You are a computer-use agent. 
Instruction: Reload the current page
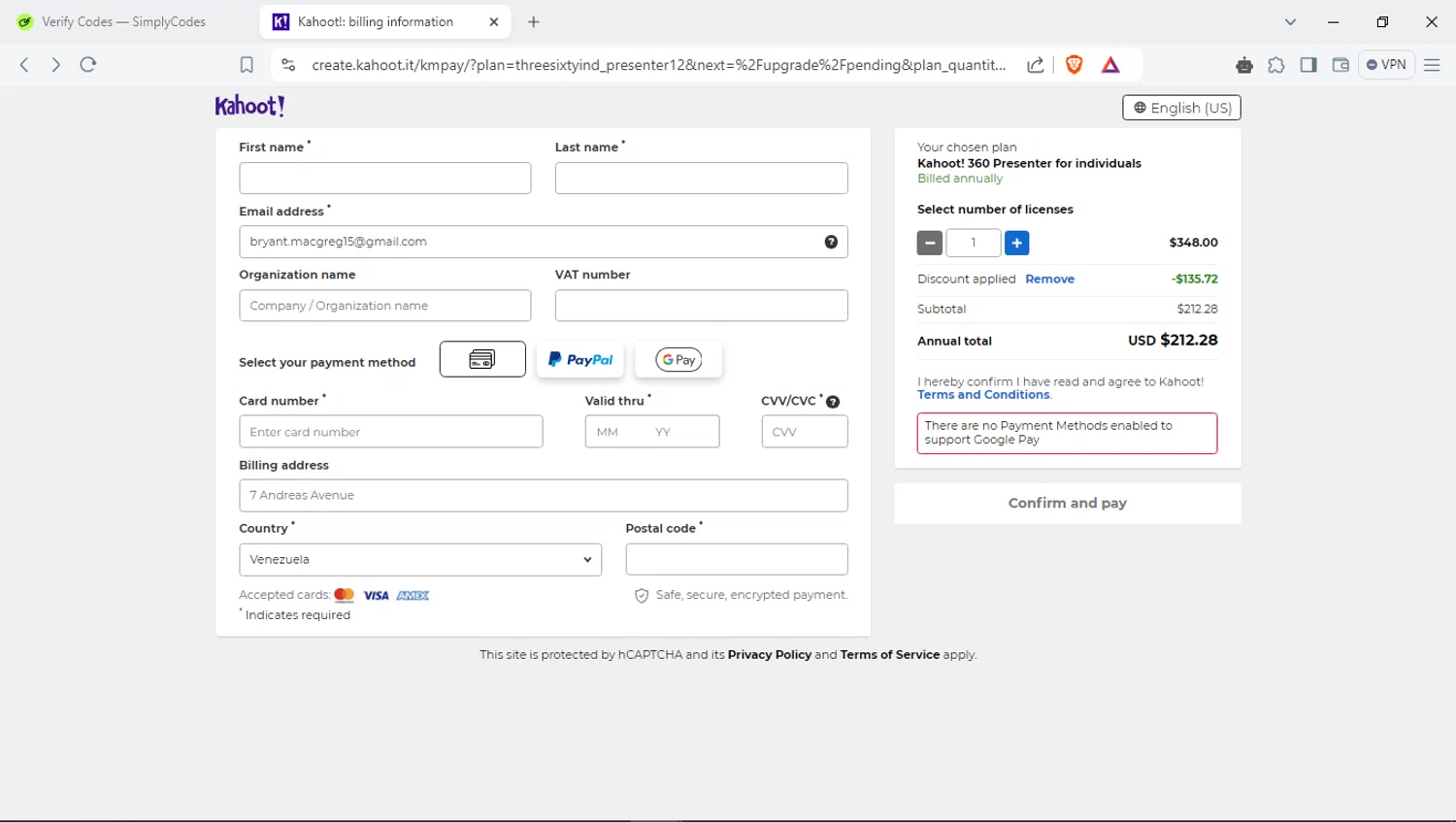click(x=88, y=65)
